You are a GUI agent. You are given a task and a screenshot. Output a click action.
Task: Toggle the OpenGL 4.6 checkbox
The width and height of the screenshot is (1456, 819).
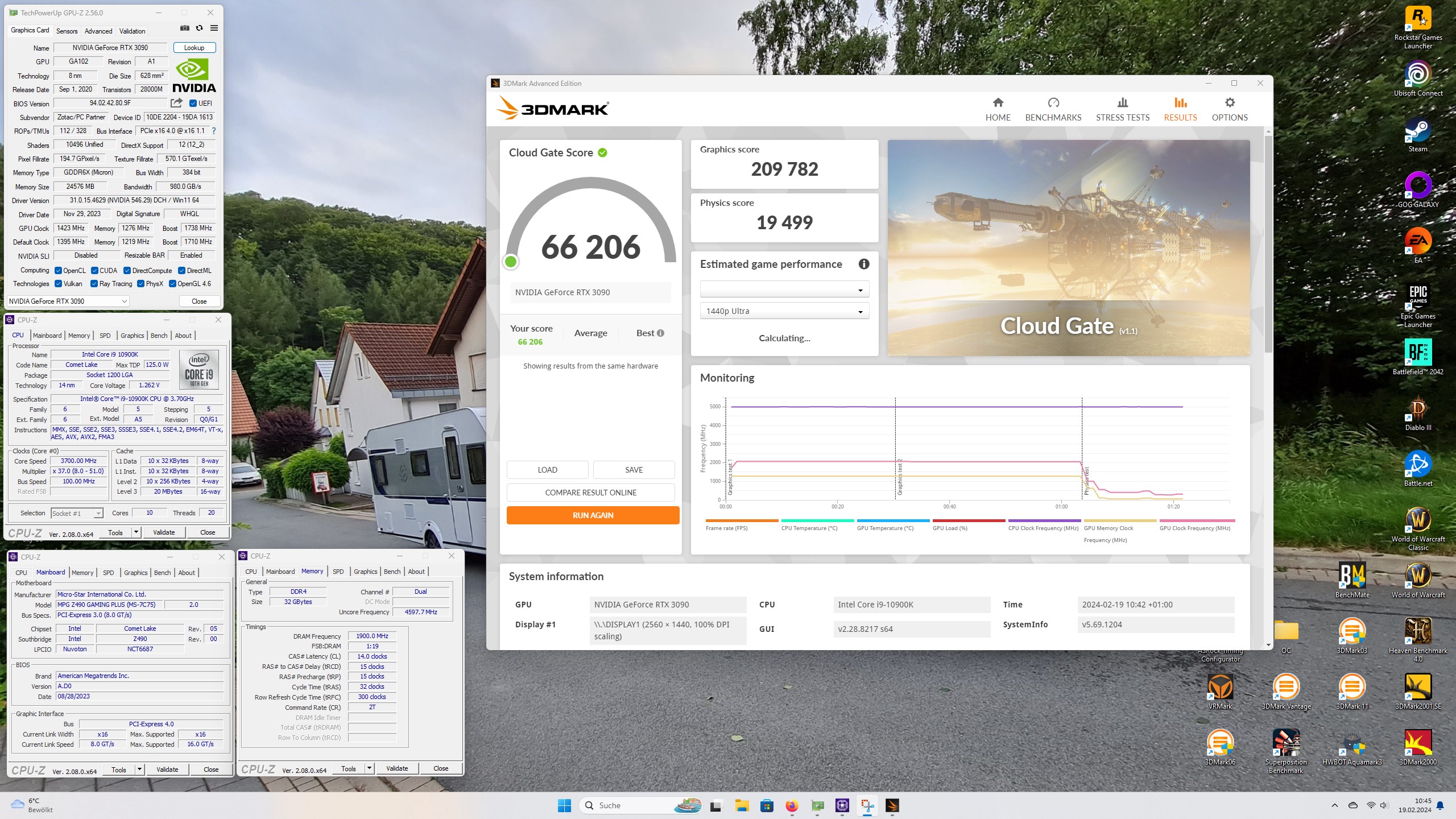point(172,284)
